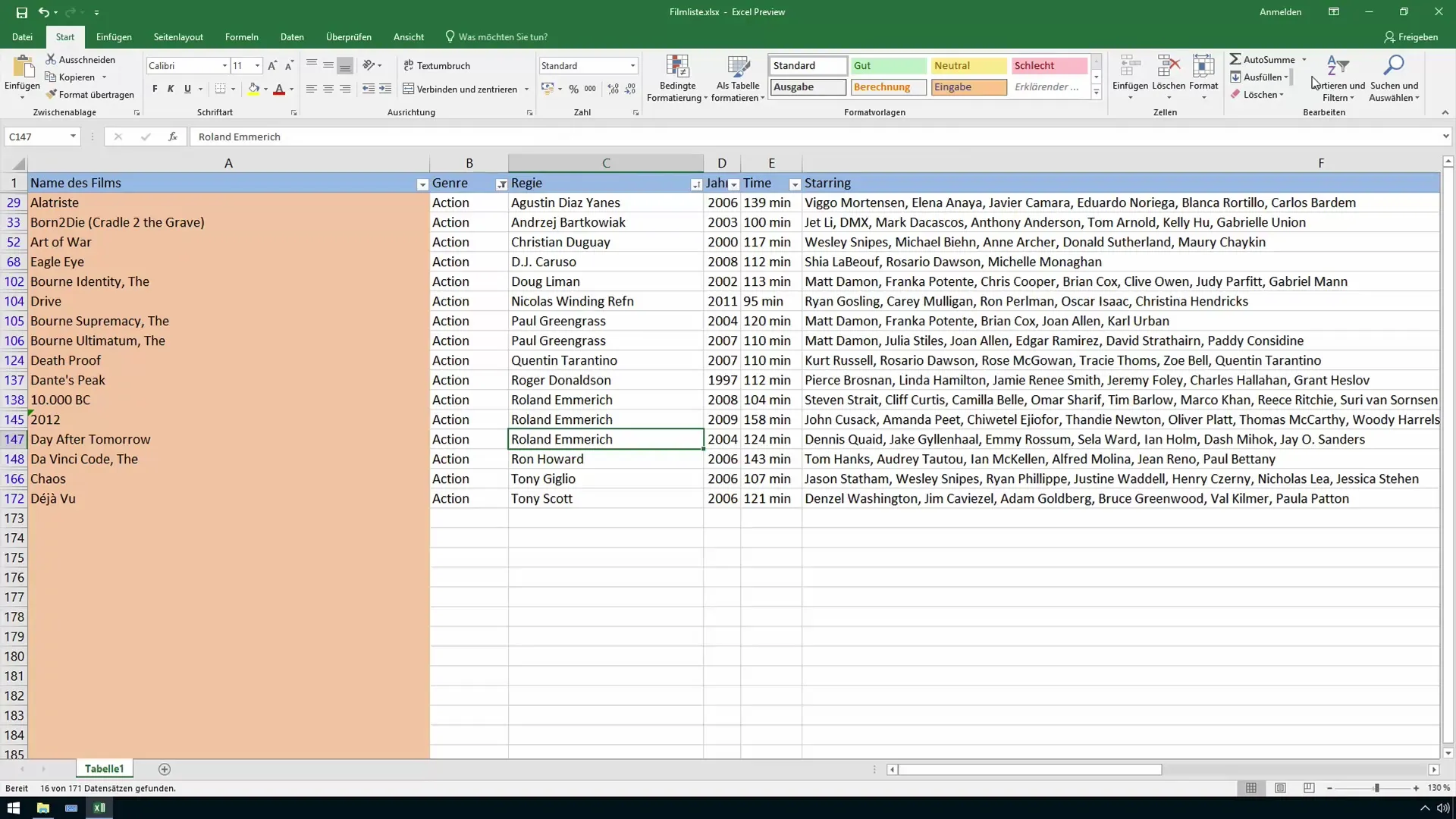Open the Ausfüllen fill menu

coord(1259,77)
